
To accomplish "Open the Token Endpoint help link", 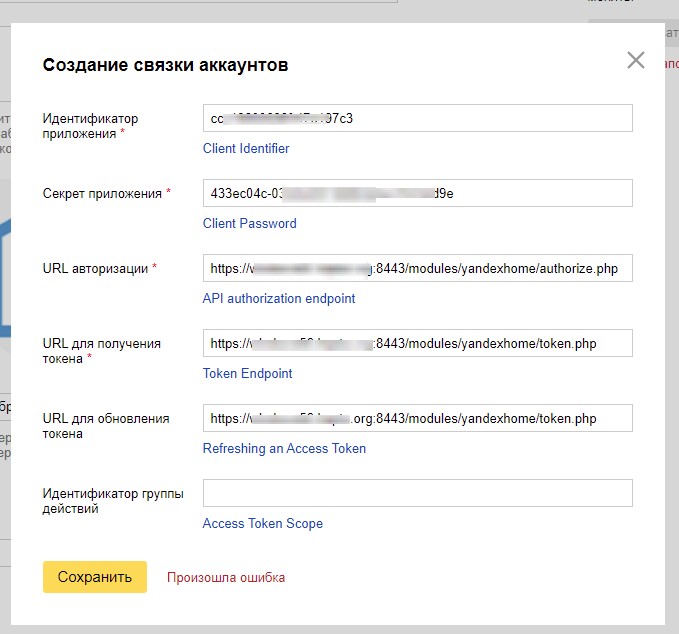I will (247, 373).
